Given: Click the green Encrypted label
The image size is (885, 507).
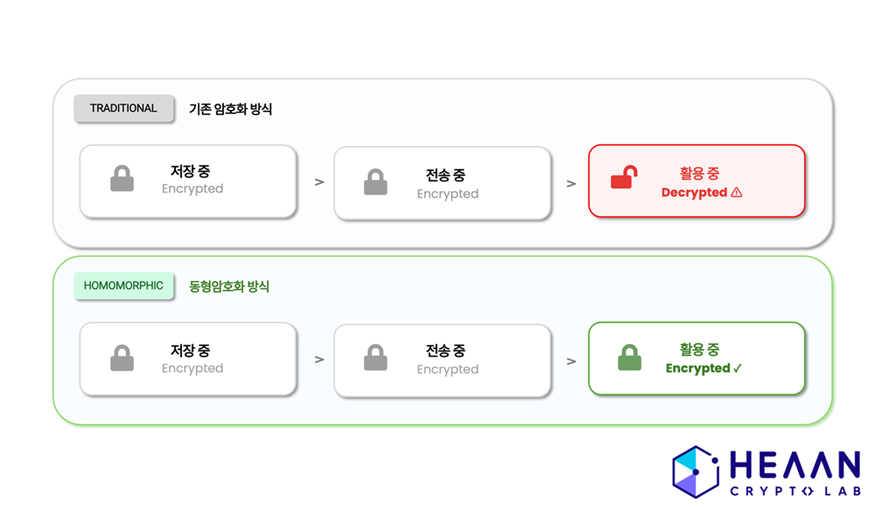Looking at the screenshot, I should click(x=698, y=368).
